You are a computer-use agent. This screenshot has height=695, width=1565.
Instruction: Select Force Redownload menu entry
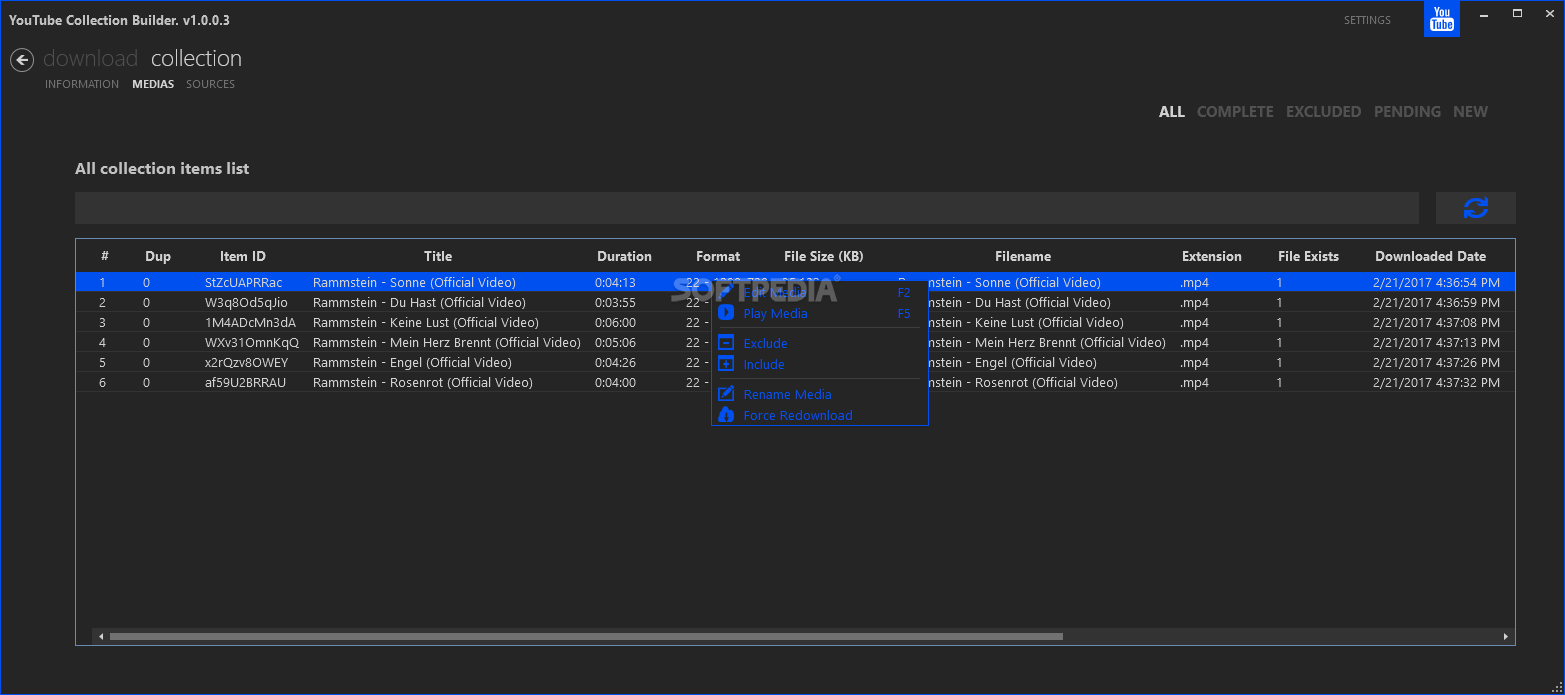tap(797, 416)
